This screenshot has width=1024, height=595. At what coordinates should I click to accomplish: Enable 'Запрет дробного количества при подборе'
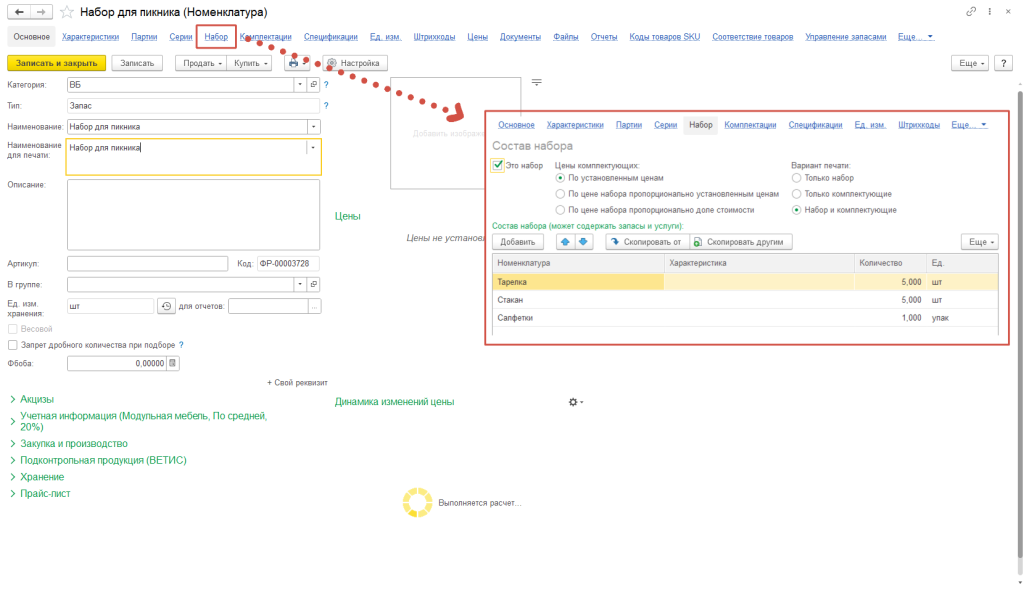point(13,345)
